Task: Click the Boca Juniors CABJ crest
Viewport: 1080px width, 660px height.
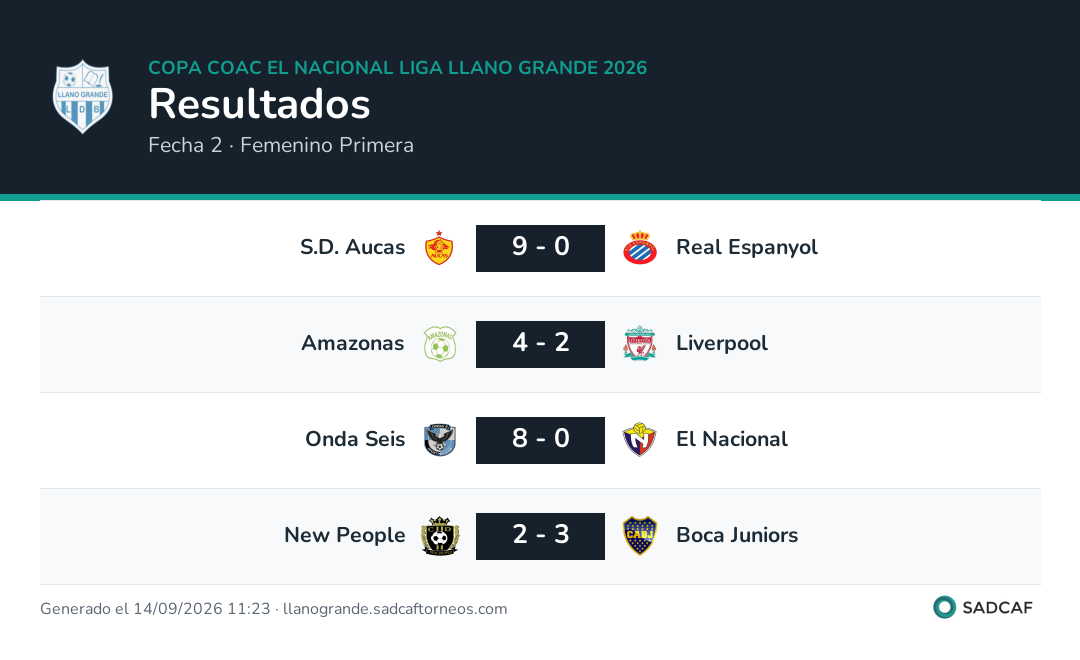Action: click(x=639, y=536)
